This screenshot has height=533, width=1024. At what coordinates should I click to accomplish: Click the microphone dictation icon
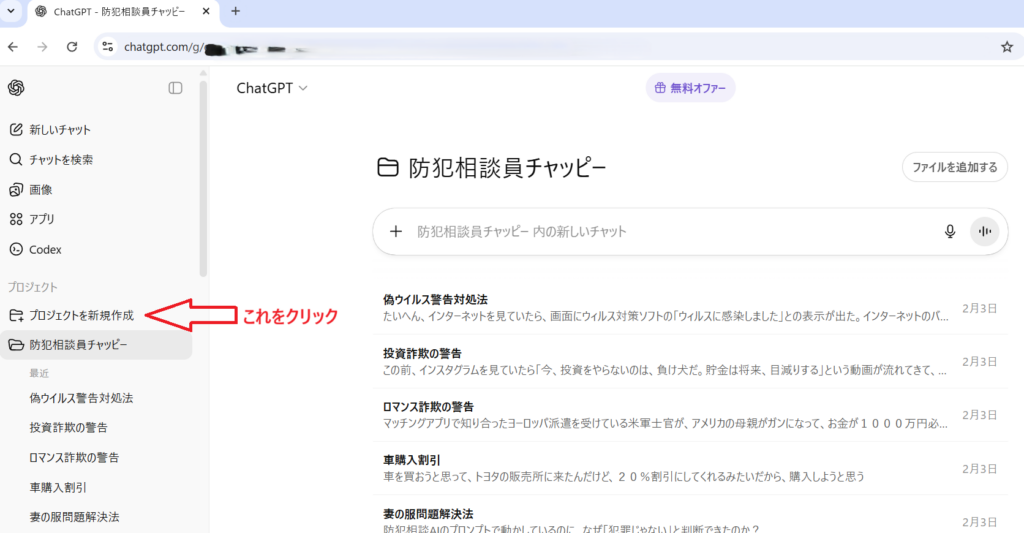pyautogui.click(x=950, y=232)
